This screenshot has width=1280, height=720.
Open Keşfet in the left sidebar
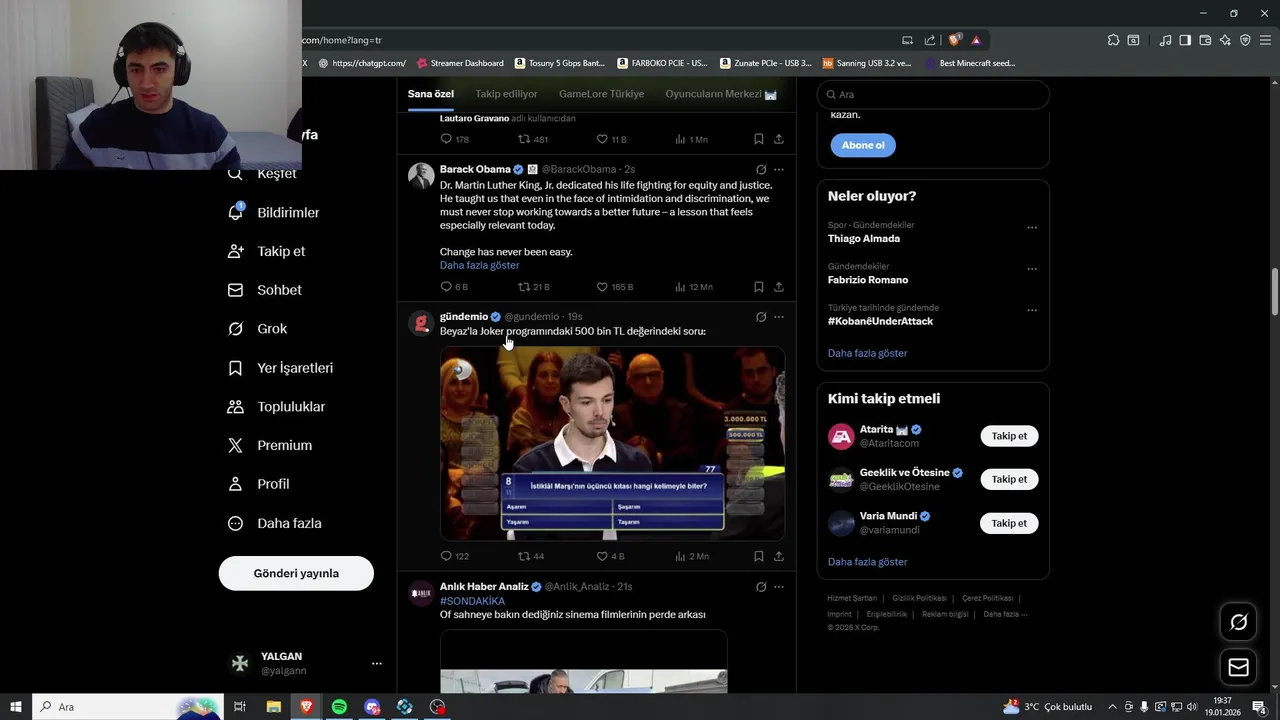tap(263, 174)
